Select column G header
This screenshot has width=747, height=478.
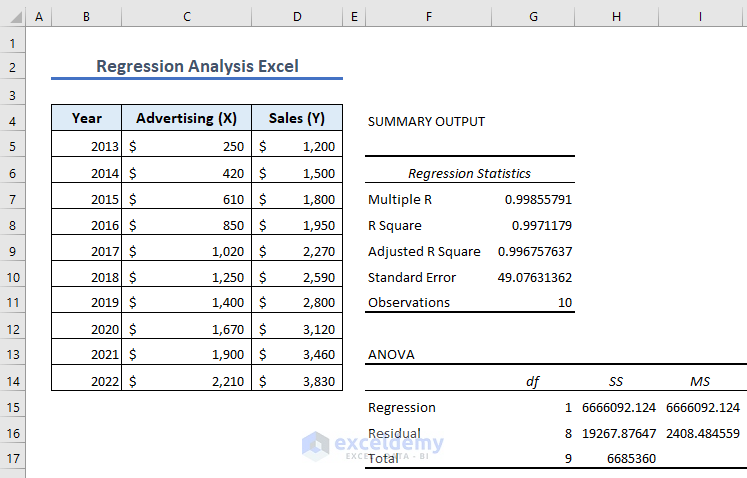coord(533,18)
